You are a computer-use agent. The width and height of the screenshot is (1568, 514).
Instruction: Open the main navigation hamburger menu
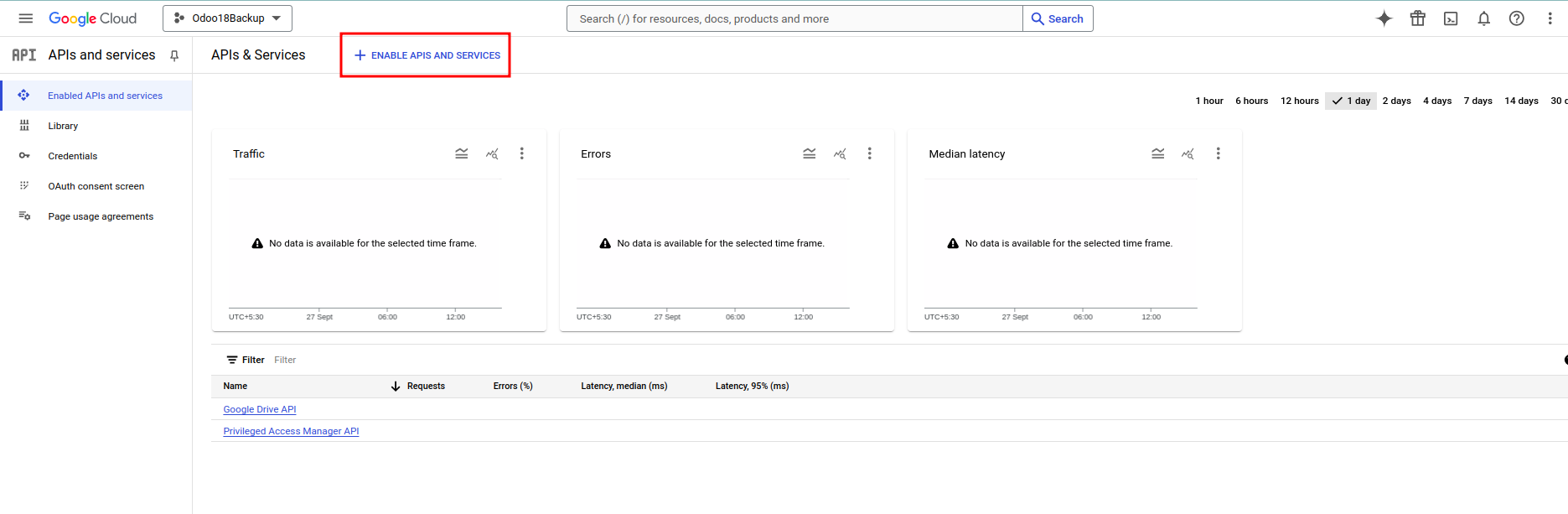pos(25,18)
